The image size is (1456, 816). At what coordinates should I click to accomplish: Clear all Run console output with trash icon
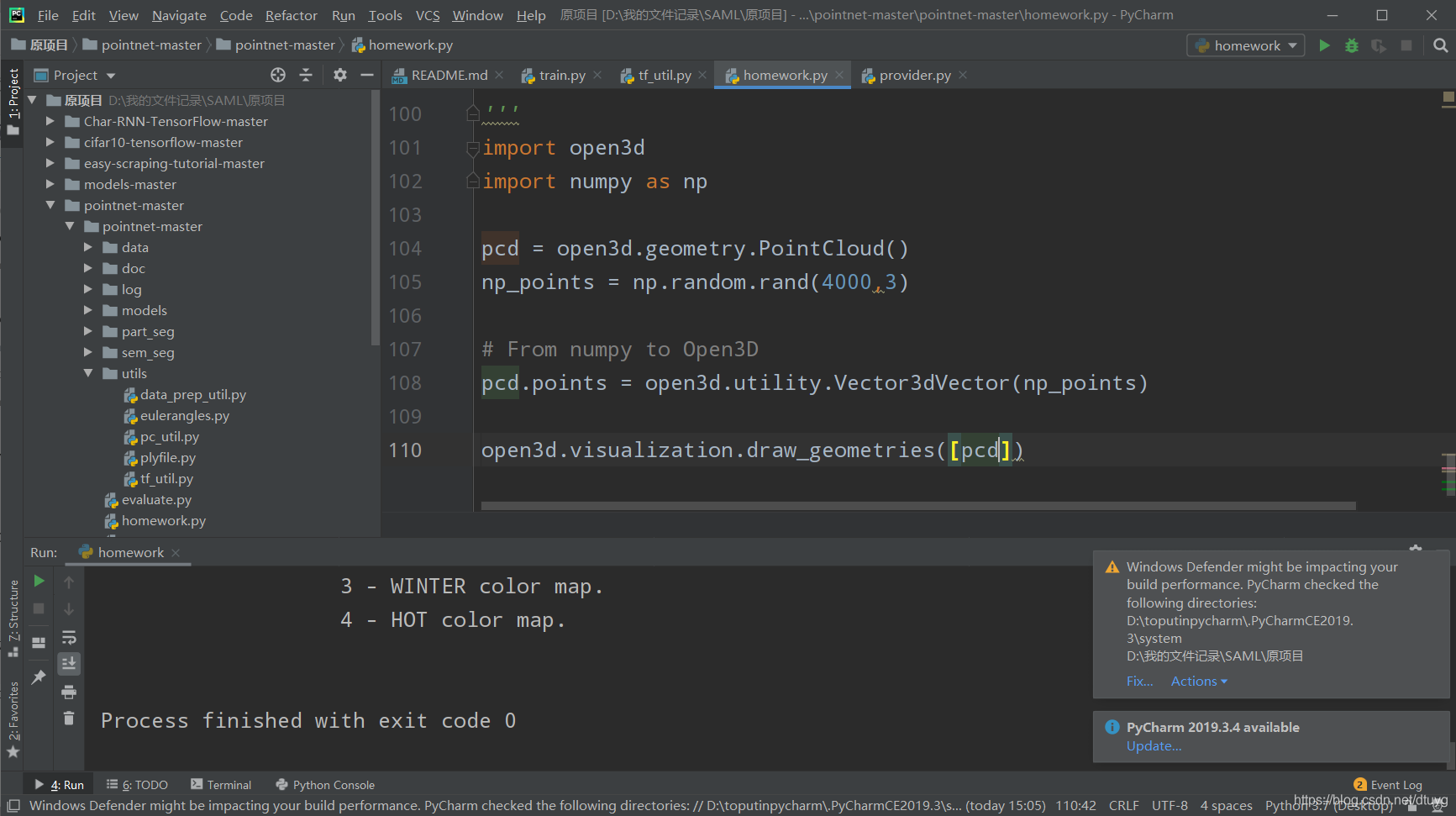coord(69,718)
